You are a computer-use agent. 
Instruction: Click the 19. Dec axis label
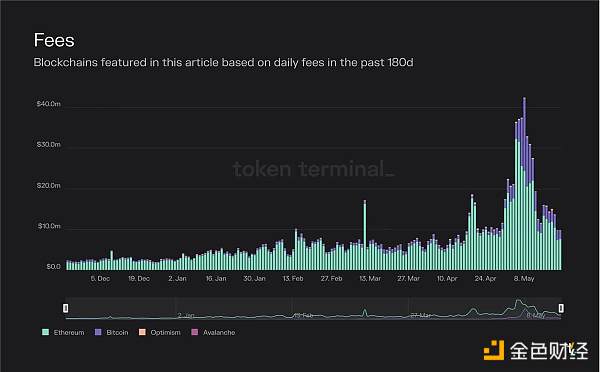tap(139, 279)
